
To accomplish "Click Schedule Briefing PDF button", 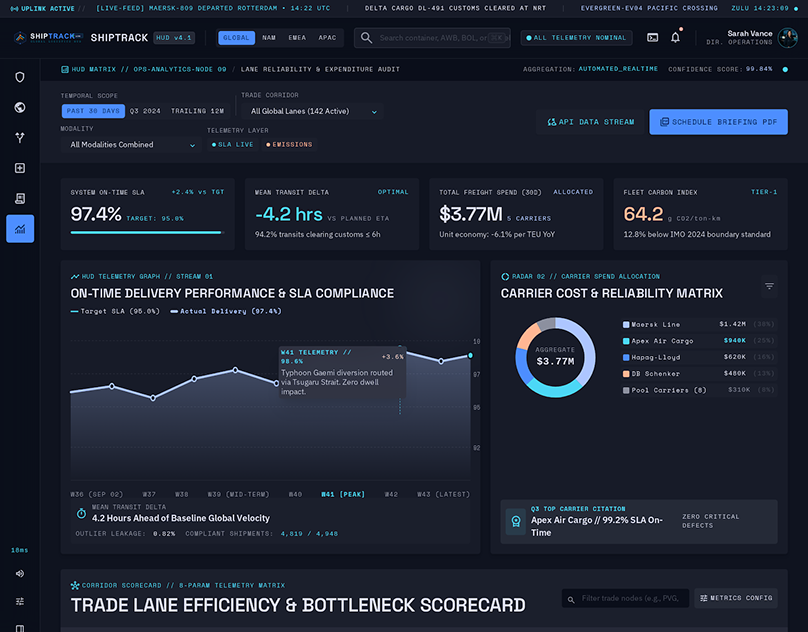I will tap(718, 122).
